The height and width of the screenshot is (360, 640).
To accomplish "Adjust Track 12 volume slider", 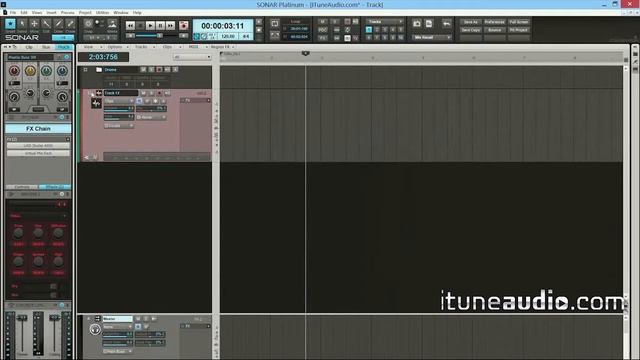I will (118, 109).
